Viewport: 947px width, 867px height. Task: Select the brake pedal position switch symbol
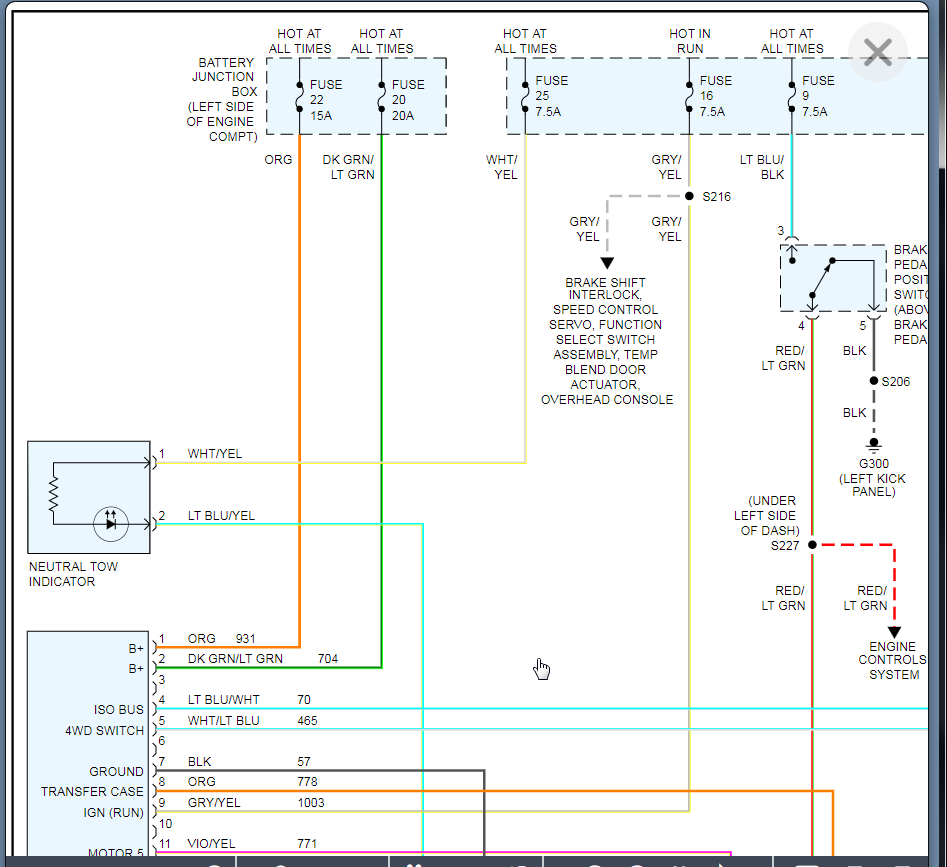point(832,277)
